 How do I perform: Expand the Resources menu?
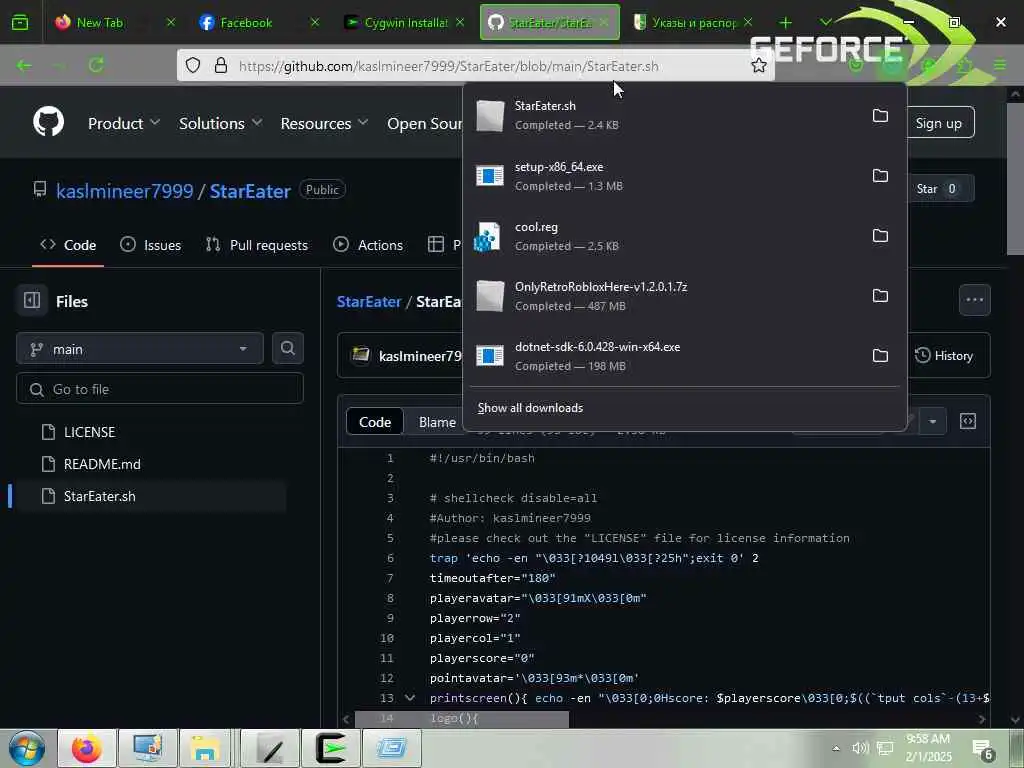[x=324, y=123]
